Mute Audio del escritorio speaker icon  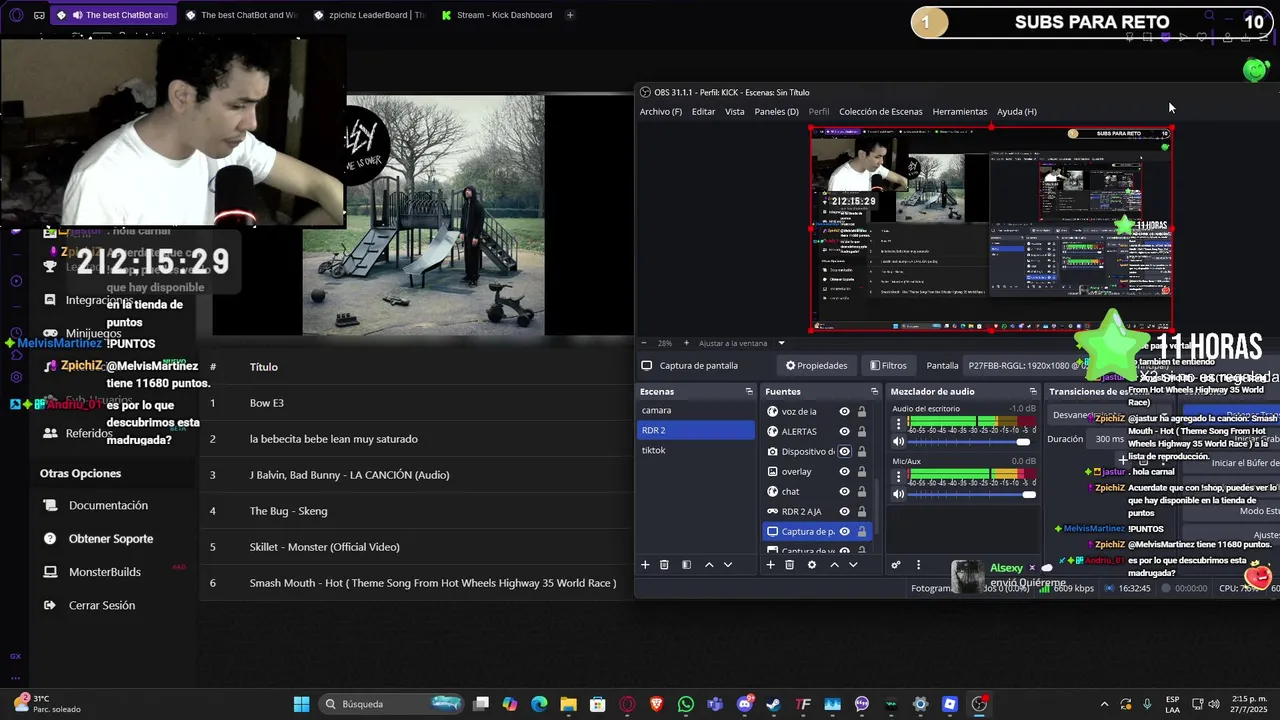click(x=898, y=441)
